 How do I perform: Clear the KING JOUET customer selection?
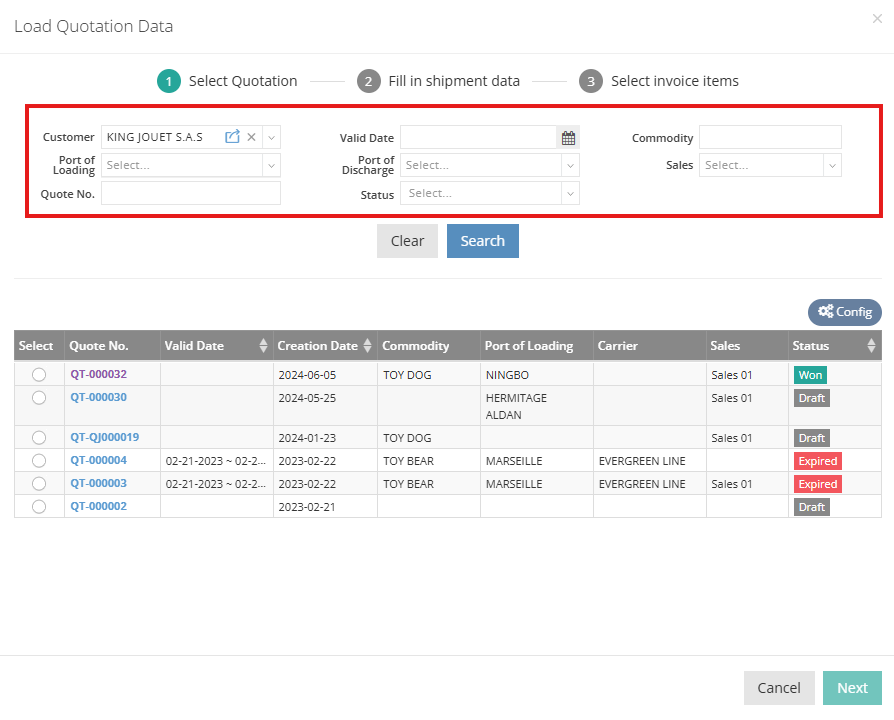pyautogui.click(x=252, y=137)
